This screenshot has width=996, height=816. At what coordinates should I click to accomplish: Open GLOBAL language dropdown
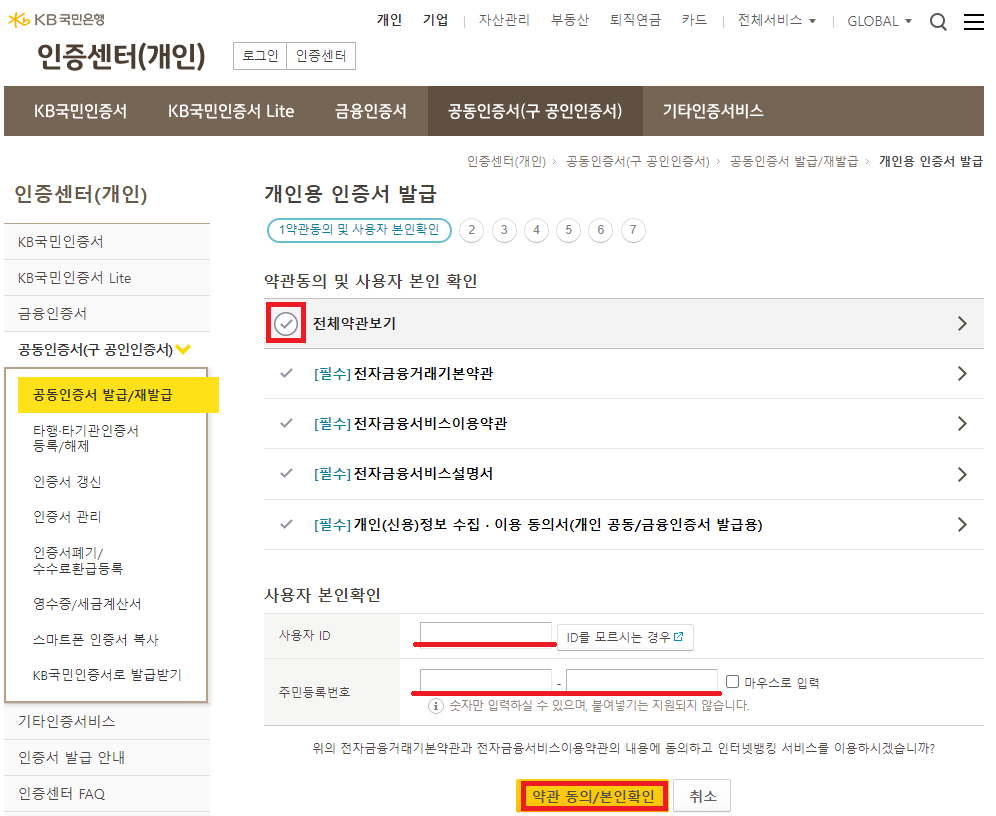(879, 21)
